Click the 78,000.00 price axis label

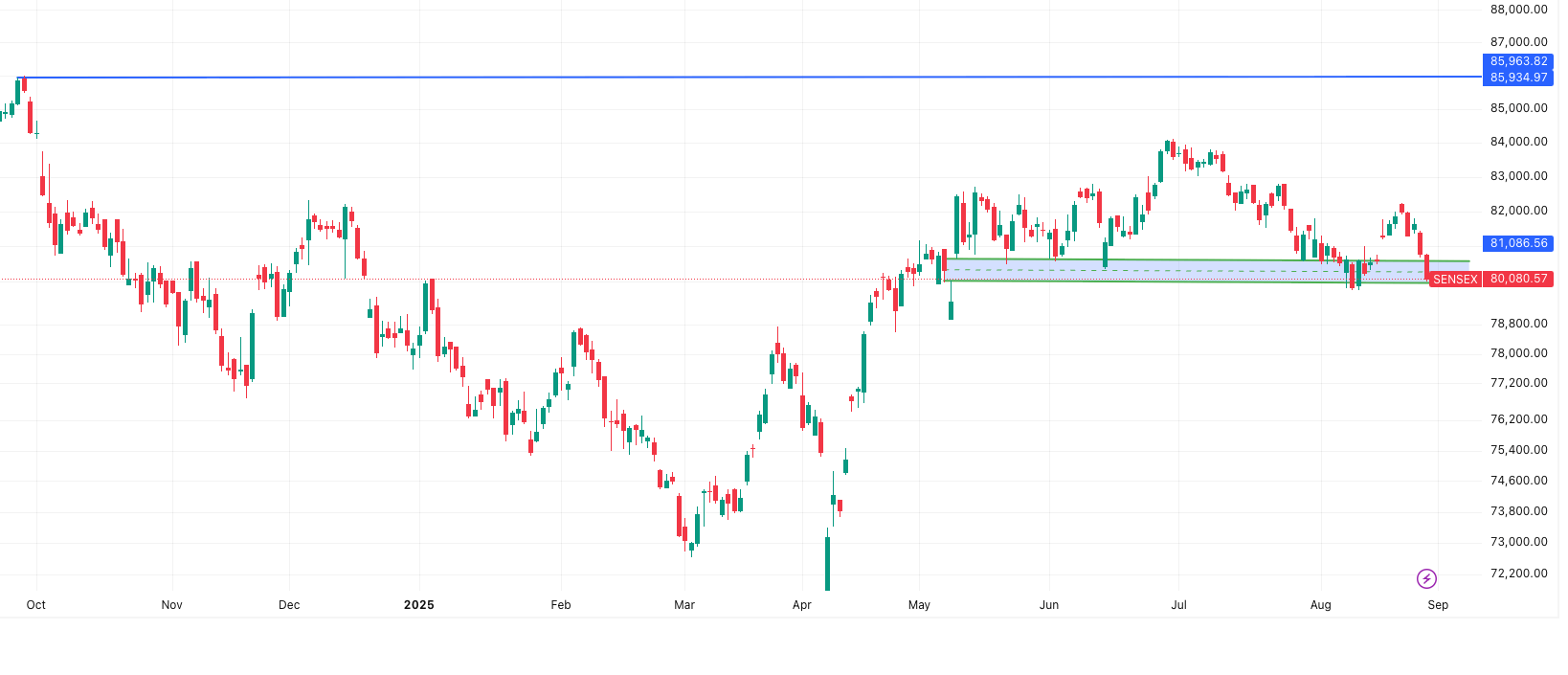coord(1518,353)
